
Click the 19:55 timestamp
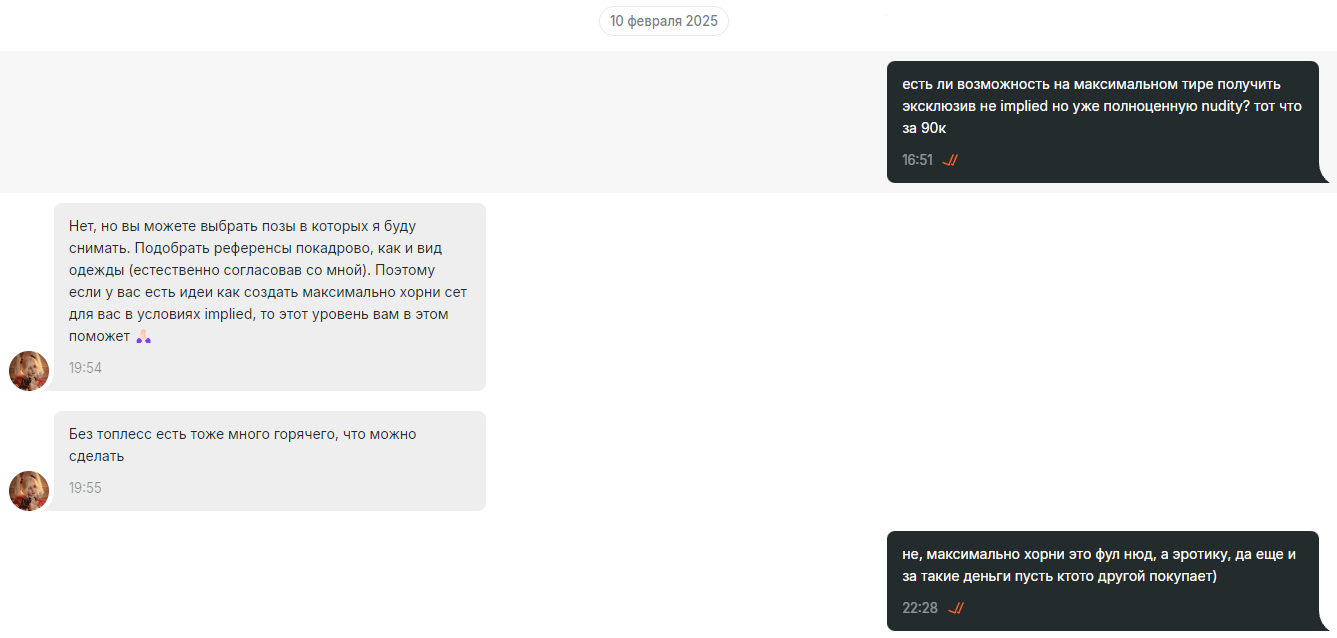[x=85, y=488]
